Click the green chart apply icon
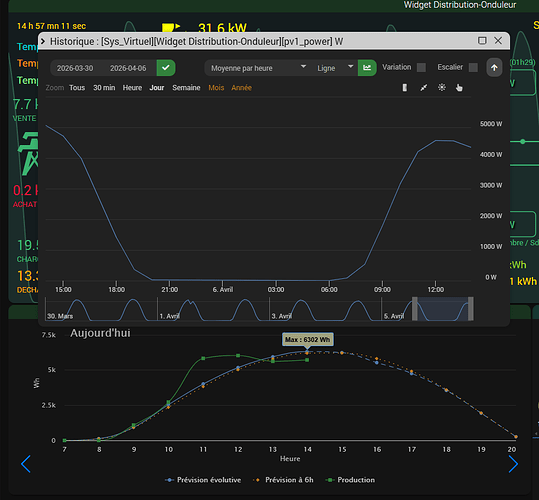Image resolution: width=539 pixels, height=500 pixels. [367, 68]
